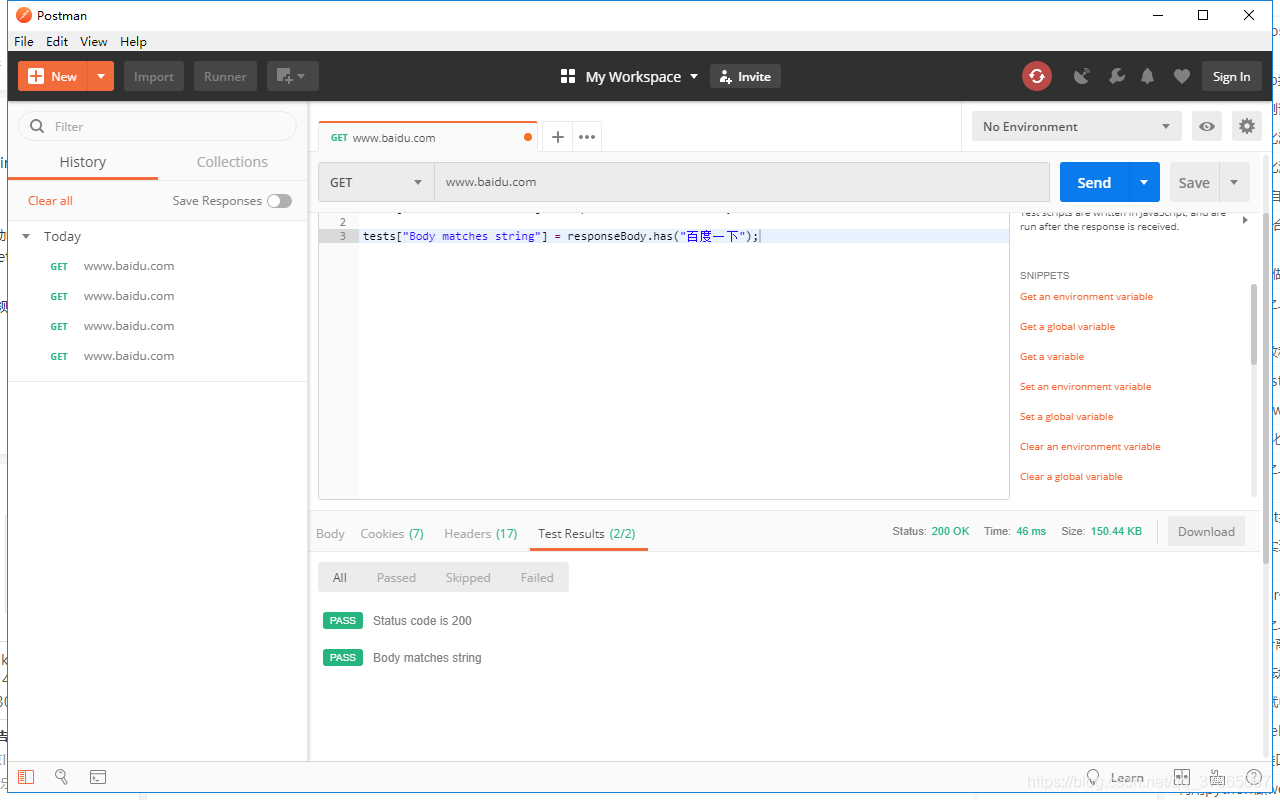Open the New button dropdown arrow

coord(101,76)
